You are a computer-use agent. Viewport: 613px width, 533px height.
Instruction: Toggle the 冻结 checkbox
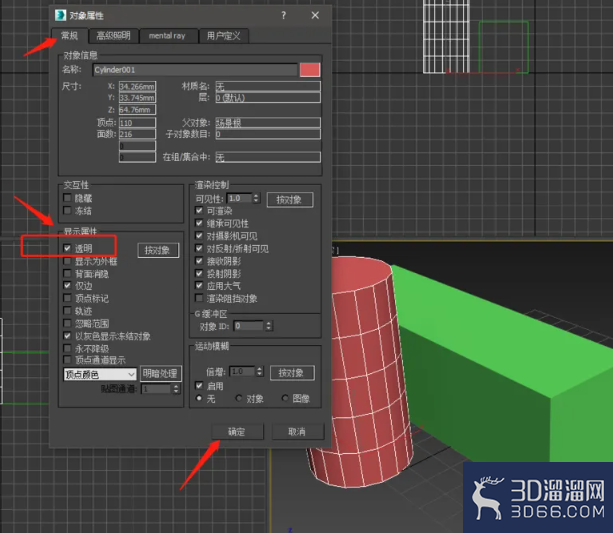tap(67, 210)
